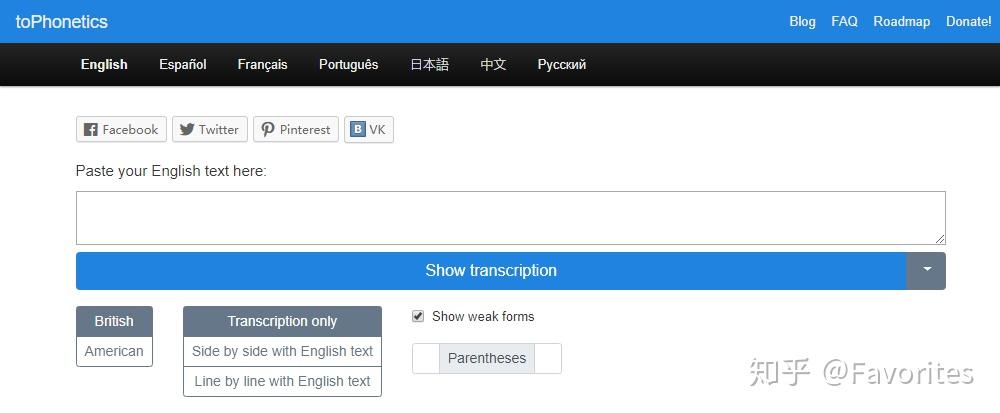Select the British pronunciation option
1000x413 pixels.
pyautogui.click(x=114, y=321)
